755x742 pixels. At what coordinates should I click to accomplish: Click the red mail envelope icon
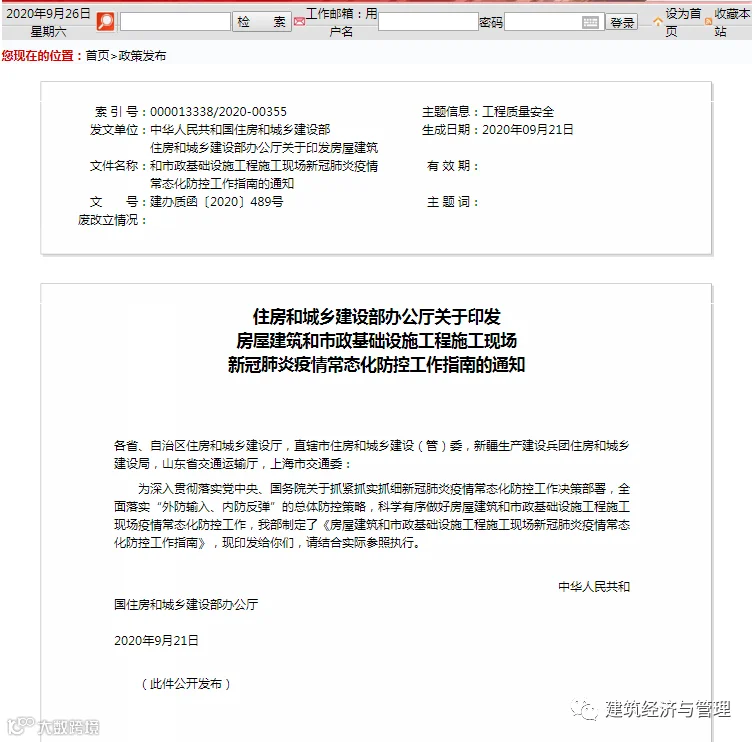tap(299, 22)
